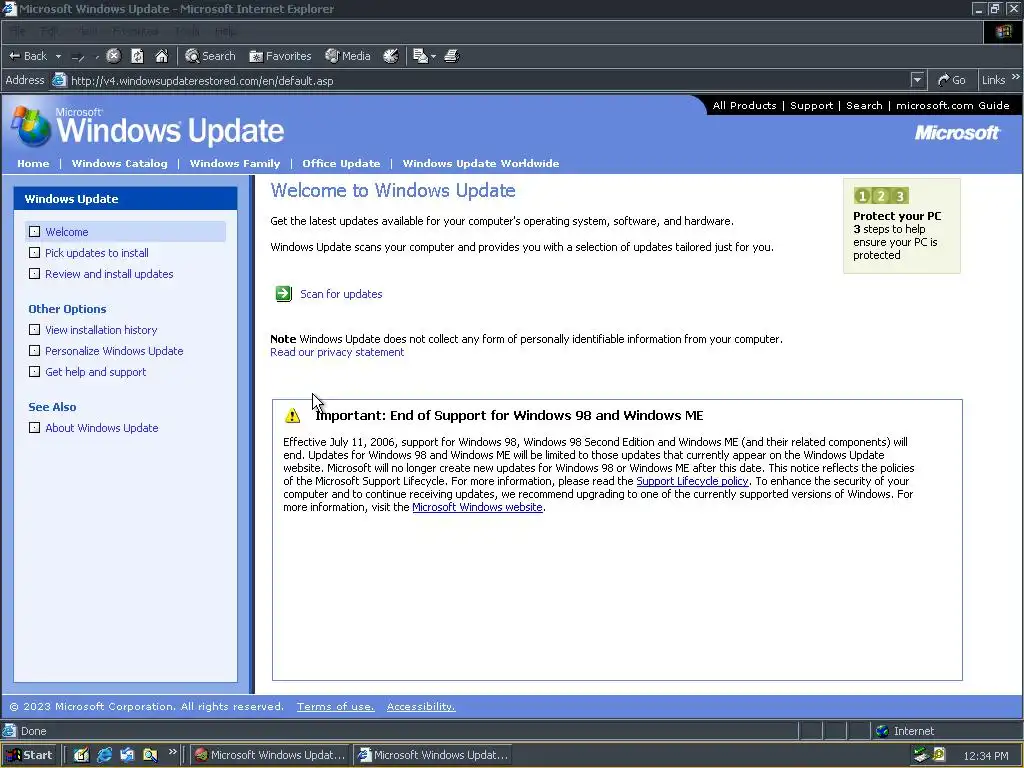Click the Scan for updates link
The width and height of the screenshot is (1024, 768).
pos(341,294)
